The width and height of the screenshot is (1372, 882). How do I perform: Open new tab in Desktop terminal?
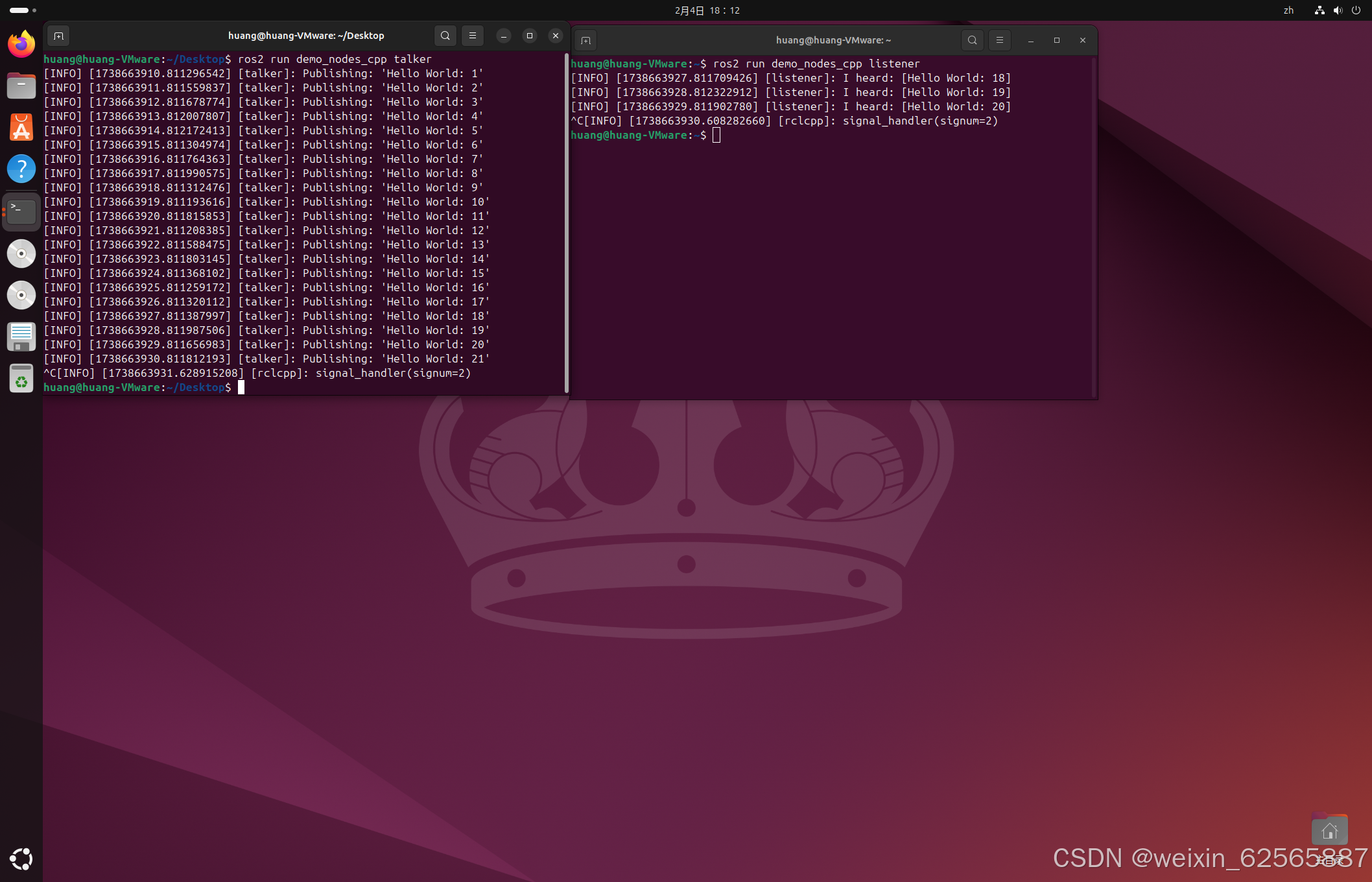58,36
